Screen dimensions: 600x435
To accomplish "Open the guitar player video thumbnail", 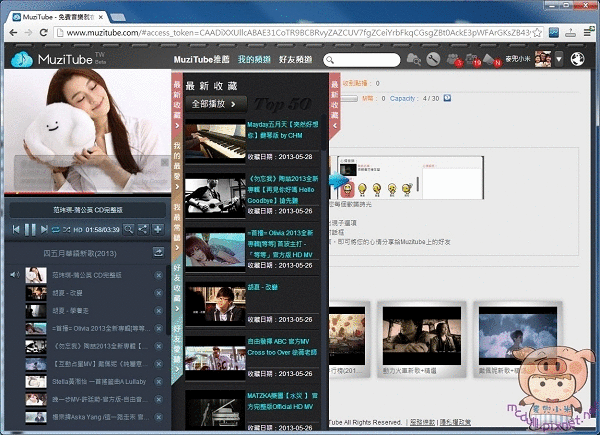I will coord(215,196).
